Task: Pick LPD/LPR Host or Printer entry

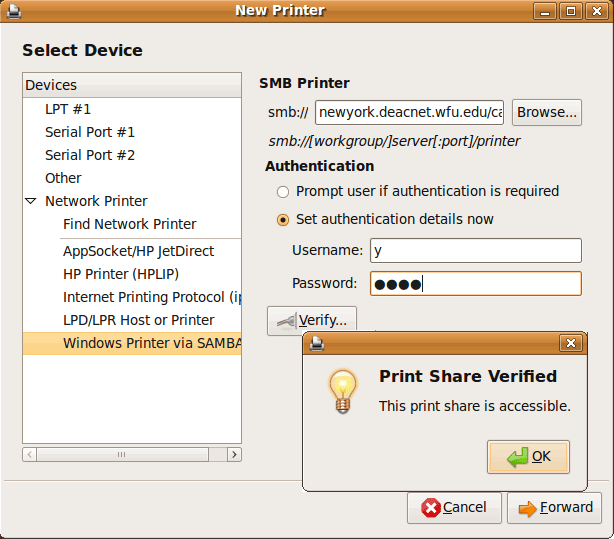Action: click(139, 320)
